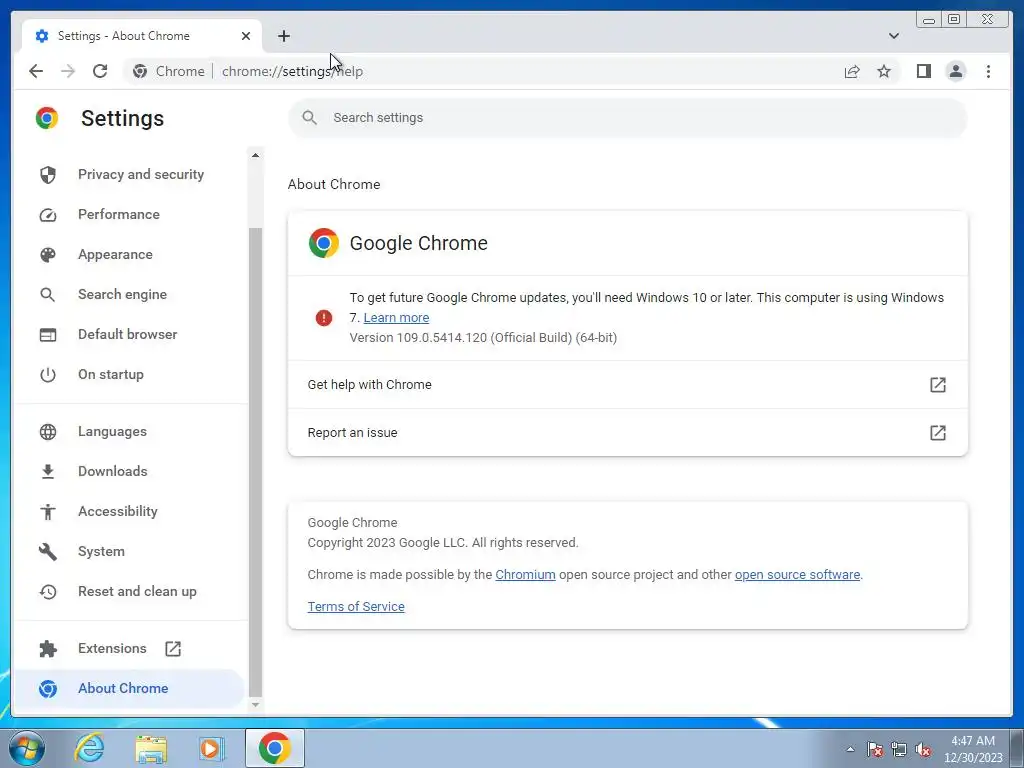Click the forward navigation arrow
This screenshot has width=1024, height=768.
[68, 71]
